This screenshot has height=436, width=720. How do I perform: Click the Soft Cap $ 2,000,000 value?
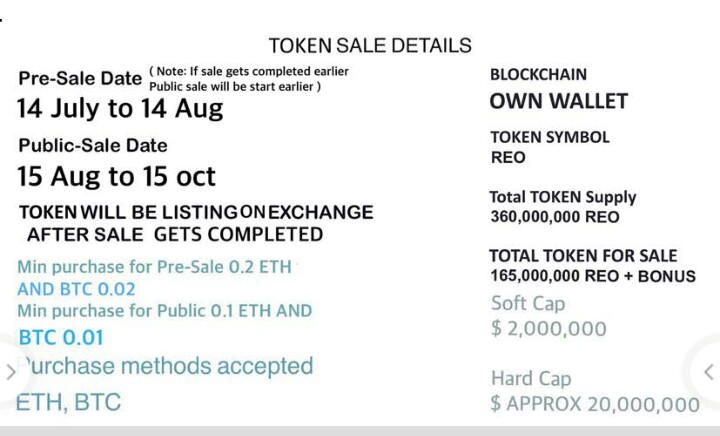pyautogui.click(x=549, y=329)
